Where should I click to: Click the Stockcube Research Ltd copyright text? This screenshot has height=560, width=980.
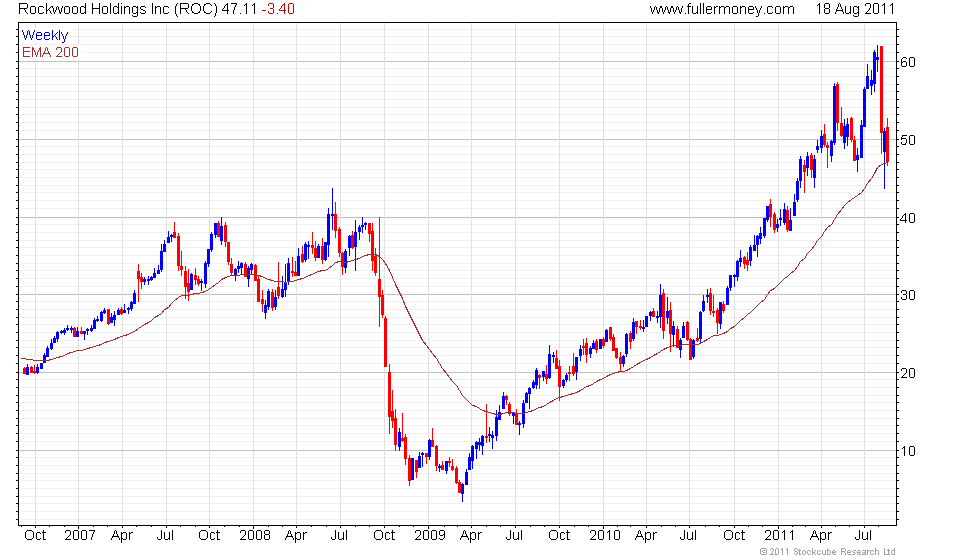point(828,551)
